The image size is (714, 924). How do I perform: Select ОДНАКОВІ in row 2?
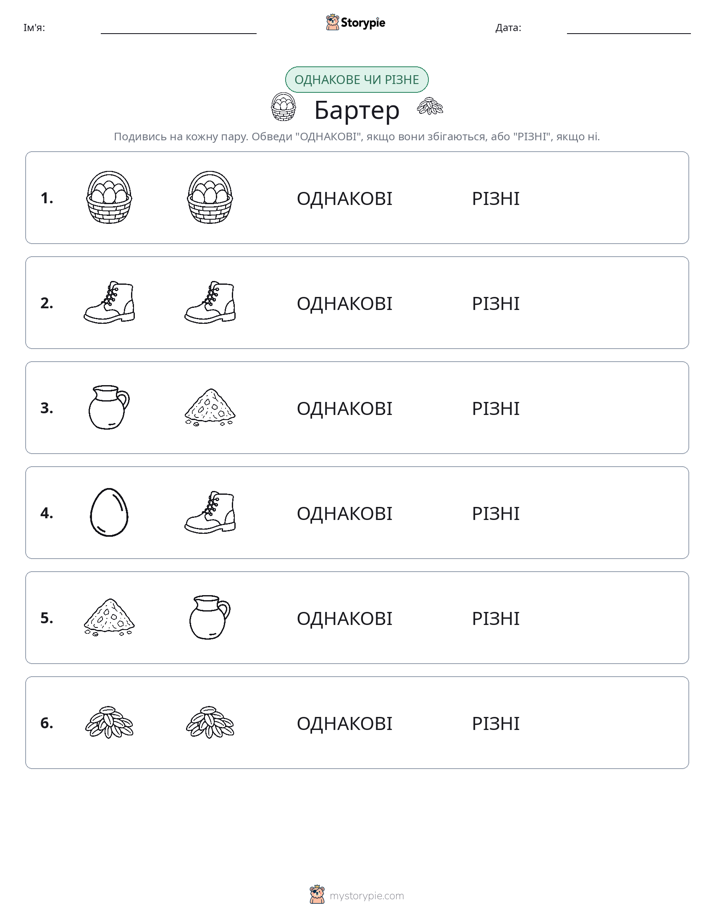coord(344,303)
